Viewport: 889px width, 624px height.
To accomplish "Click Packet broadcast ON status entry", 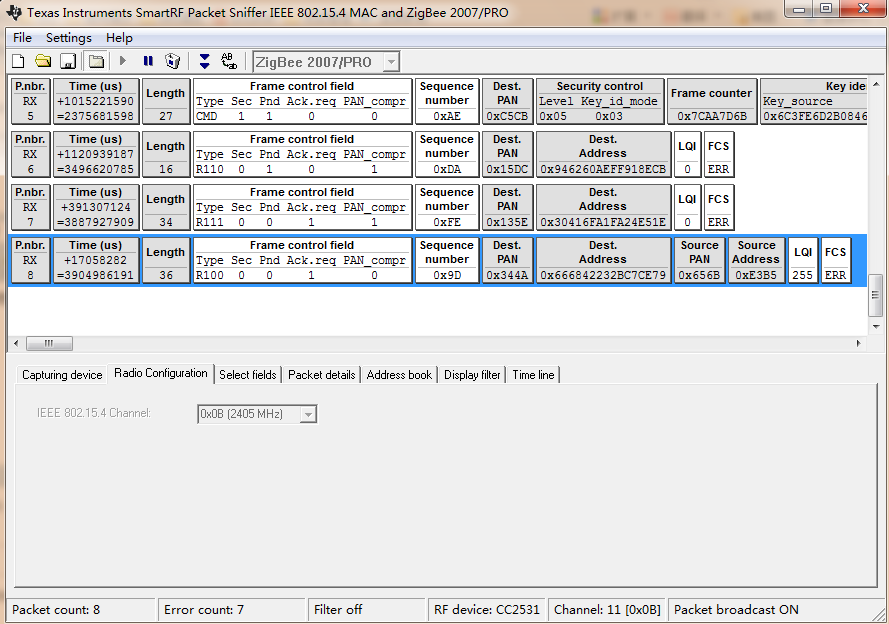I will [736, 610].
